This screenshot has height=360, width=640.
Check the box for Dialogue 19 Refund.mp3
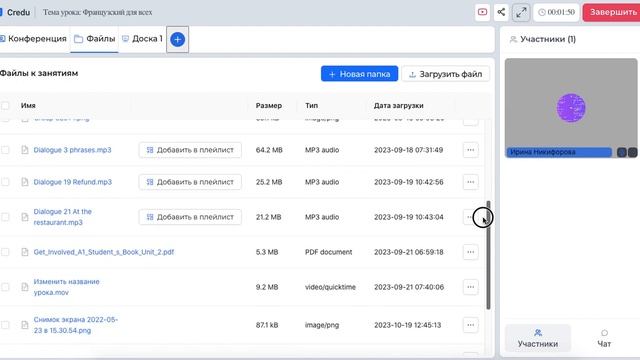pos(5,182)
